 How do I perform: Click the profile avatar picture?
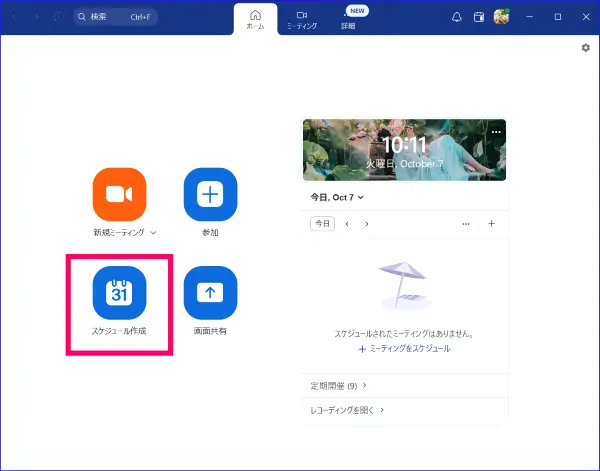point(502,17)
